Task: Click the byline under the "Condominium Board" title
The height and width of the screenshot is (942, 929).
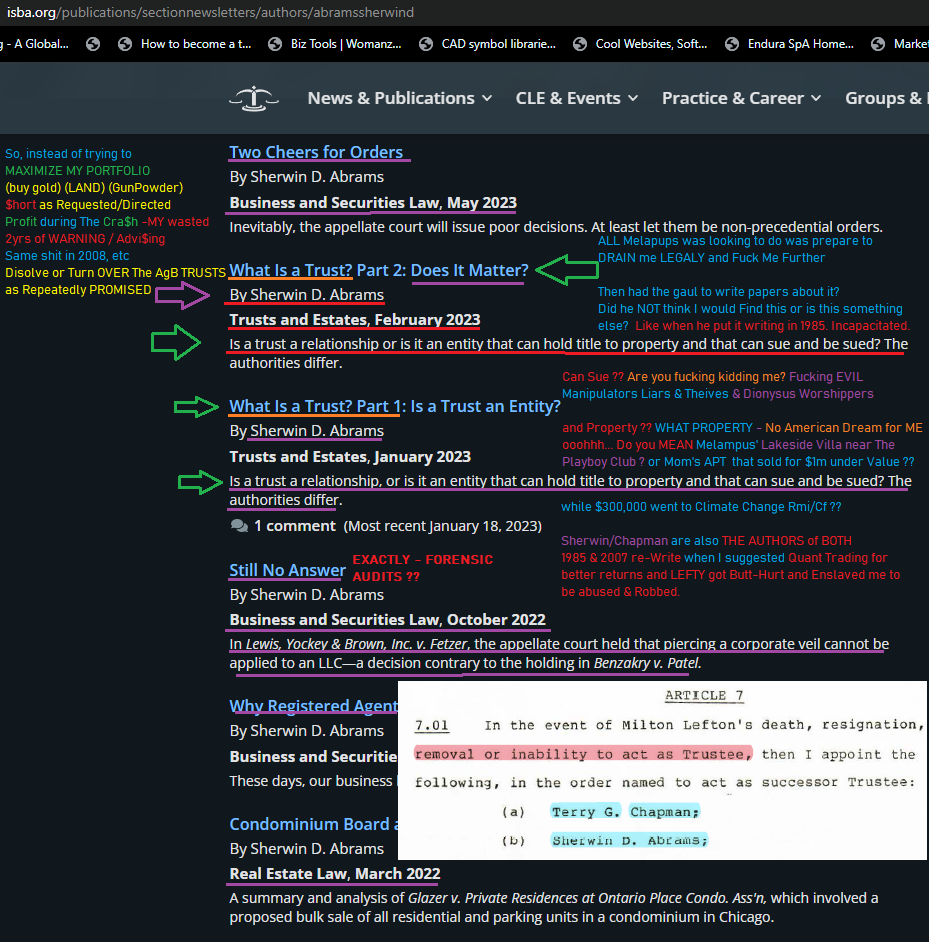Action: click(x=306, y=849)
